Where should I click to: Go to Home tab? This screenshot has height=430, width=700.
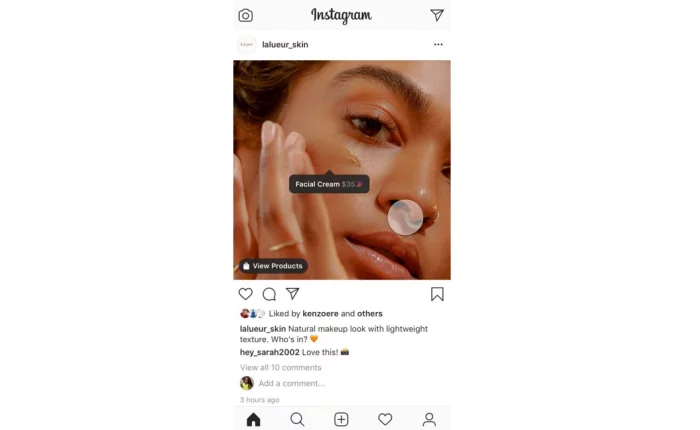point(253,419)
